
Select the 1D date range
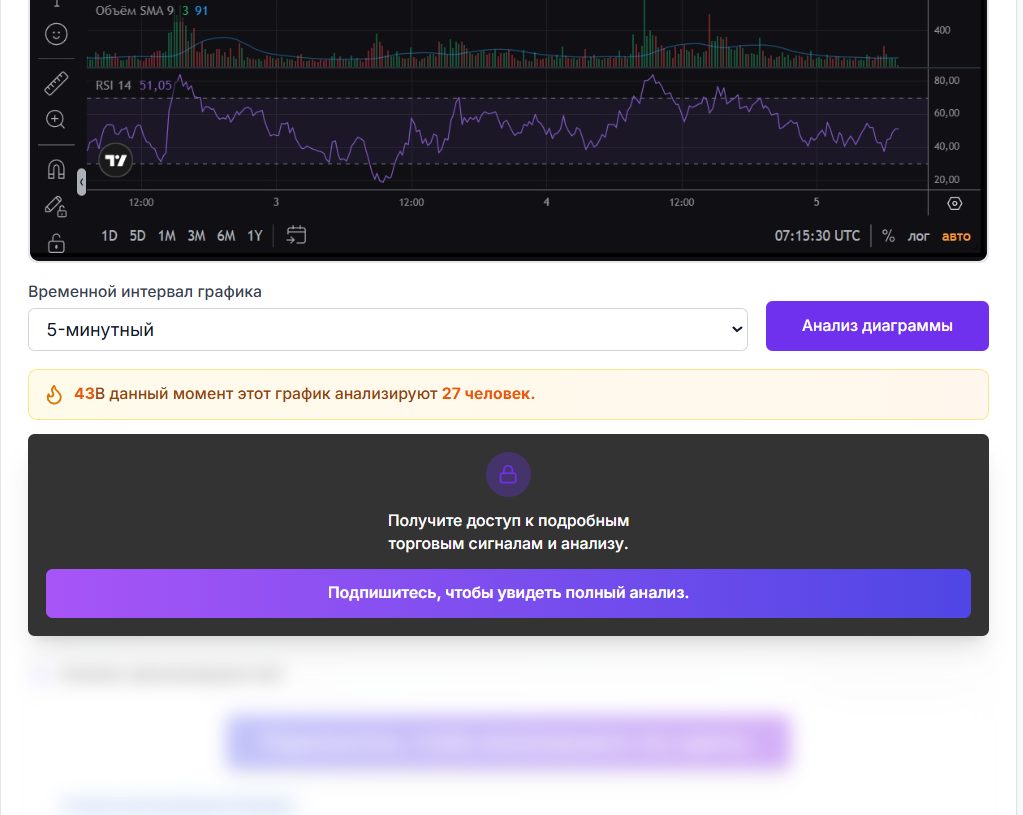(x=110, y=236)
